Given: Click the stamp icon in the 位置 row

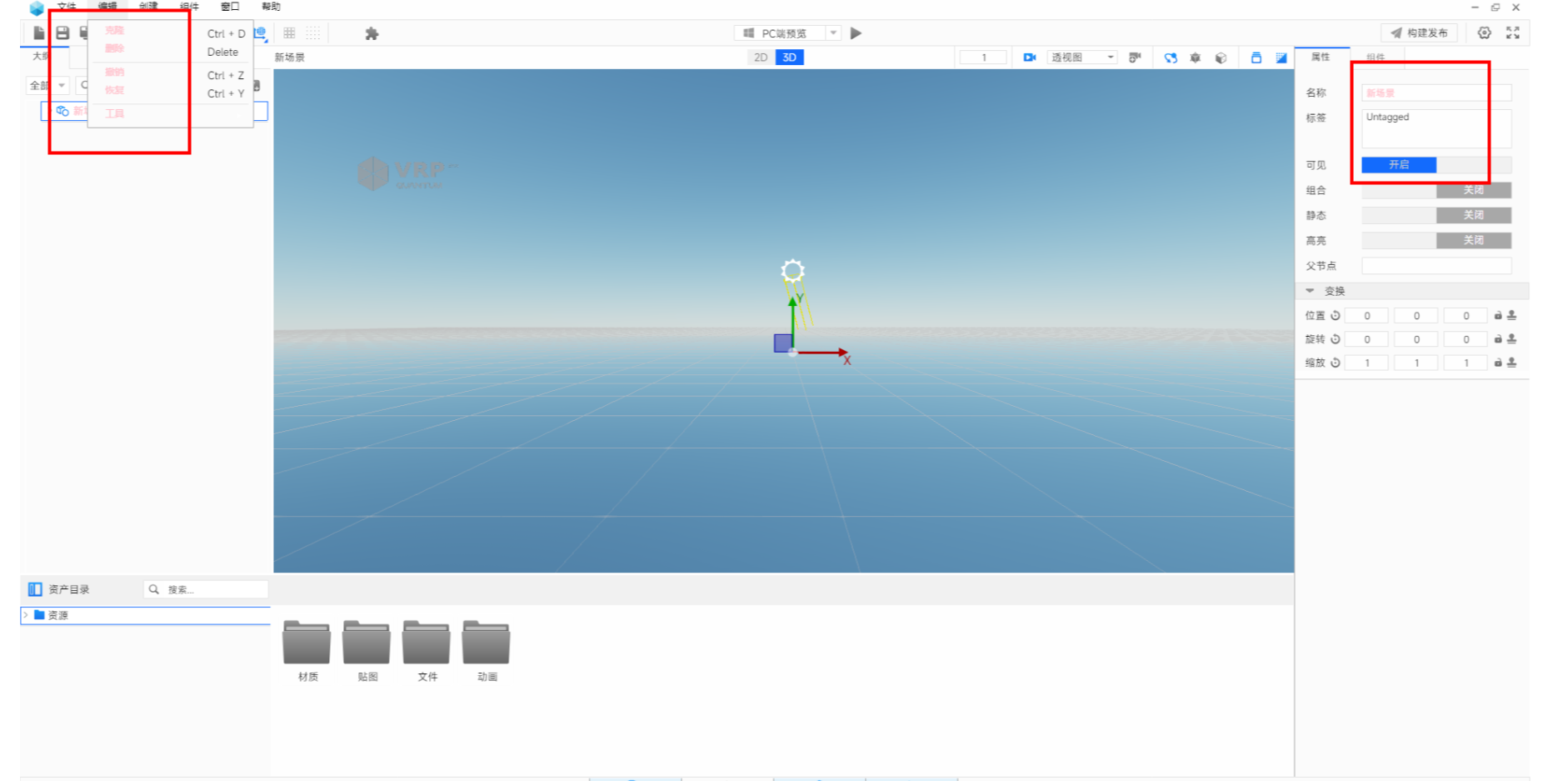Looking at the screenshot, I should click(1511, 315).
